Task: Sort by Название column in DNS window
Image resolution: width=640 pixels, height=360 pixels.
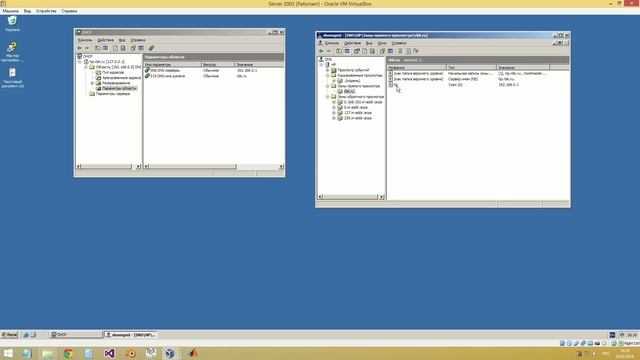Action: coord(417,67)
